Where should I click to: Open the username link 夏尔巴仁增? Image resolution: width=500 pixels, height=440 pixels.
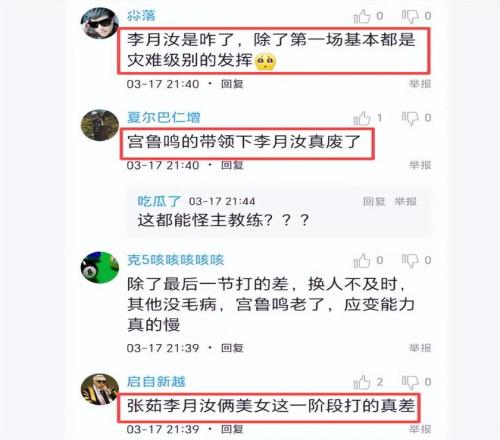[x=163, y=117]
